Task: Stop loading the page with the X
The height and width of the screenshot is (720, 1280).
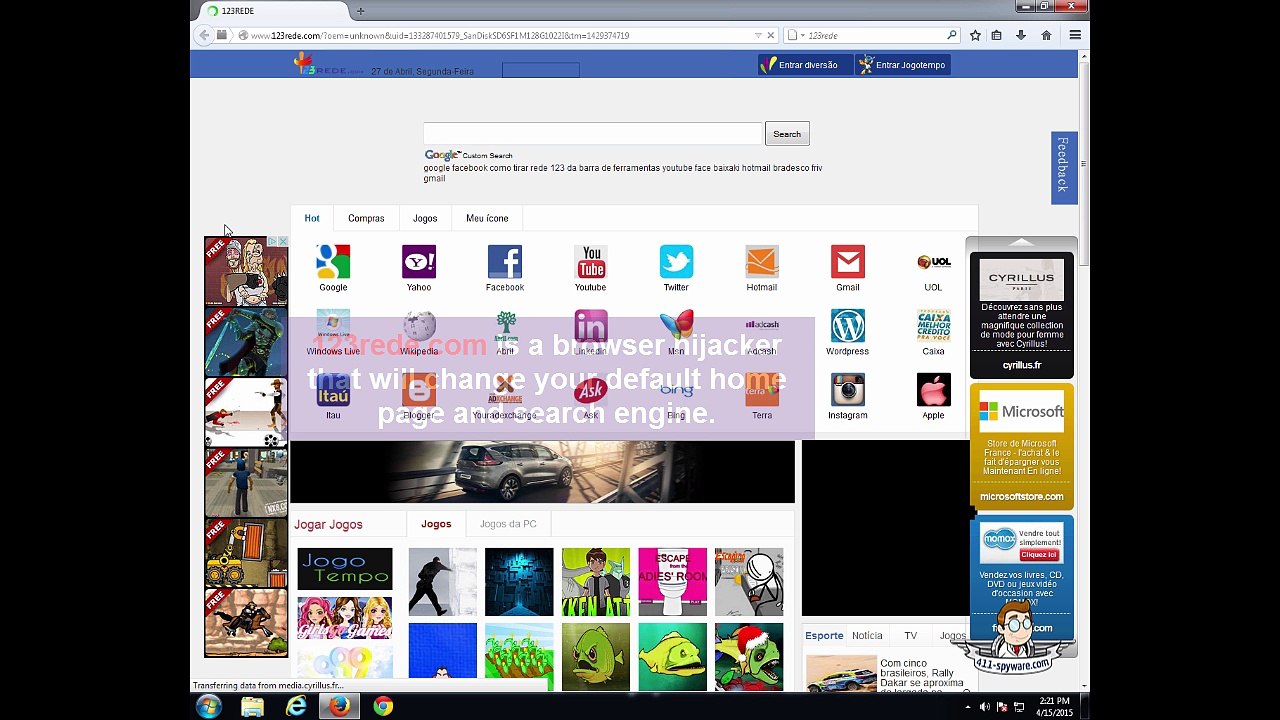Action: (x=770, y=35)
